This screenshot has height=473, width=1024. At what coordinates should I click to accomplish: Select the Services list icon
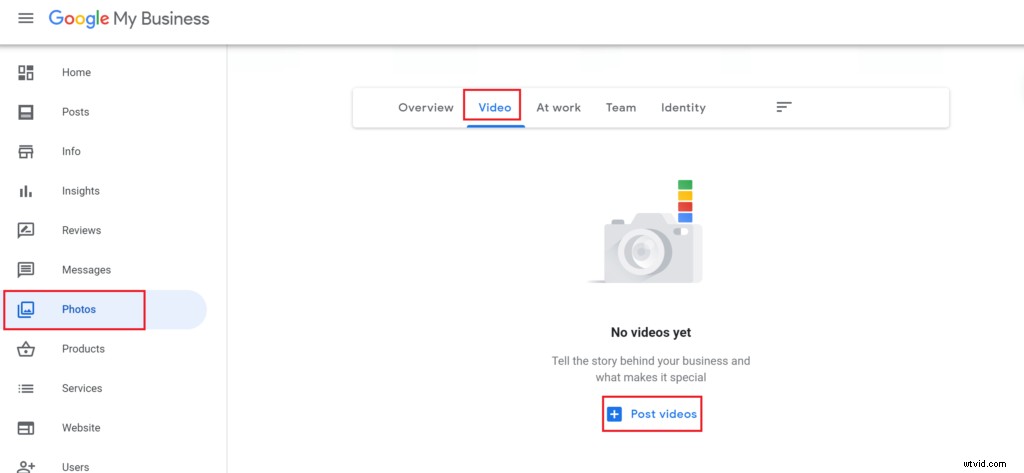click(x=25, y=389)
